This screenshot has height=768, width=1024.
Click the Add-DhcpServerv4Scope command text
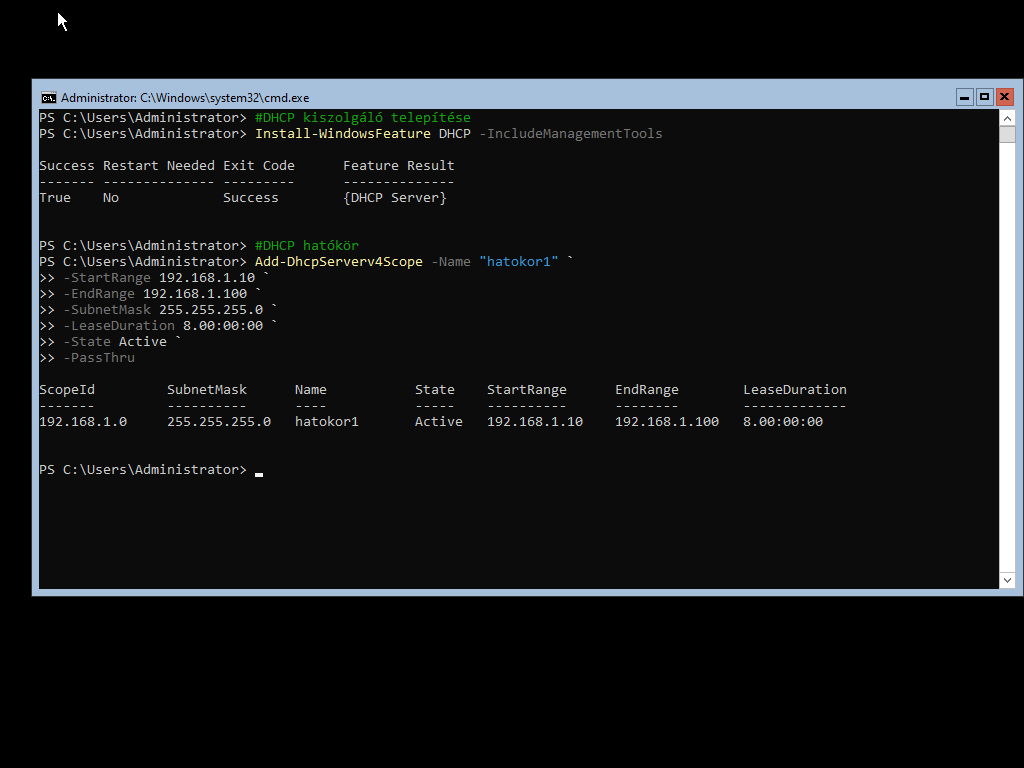tap(338, 262)
